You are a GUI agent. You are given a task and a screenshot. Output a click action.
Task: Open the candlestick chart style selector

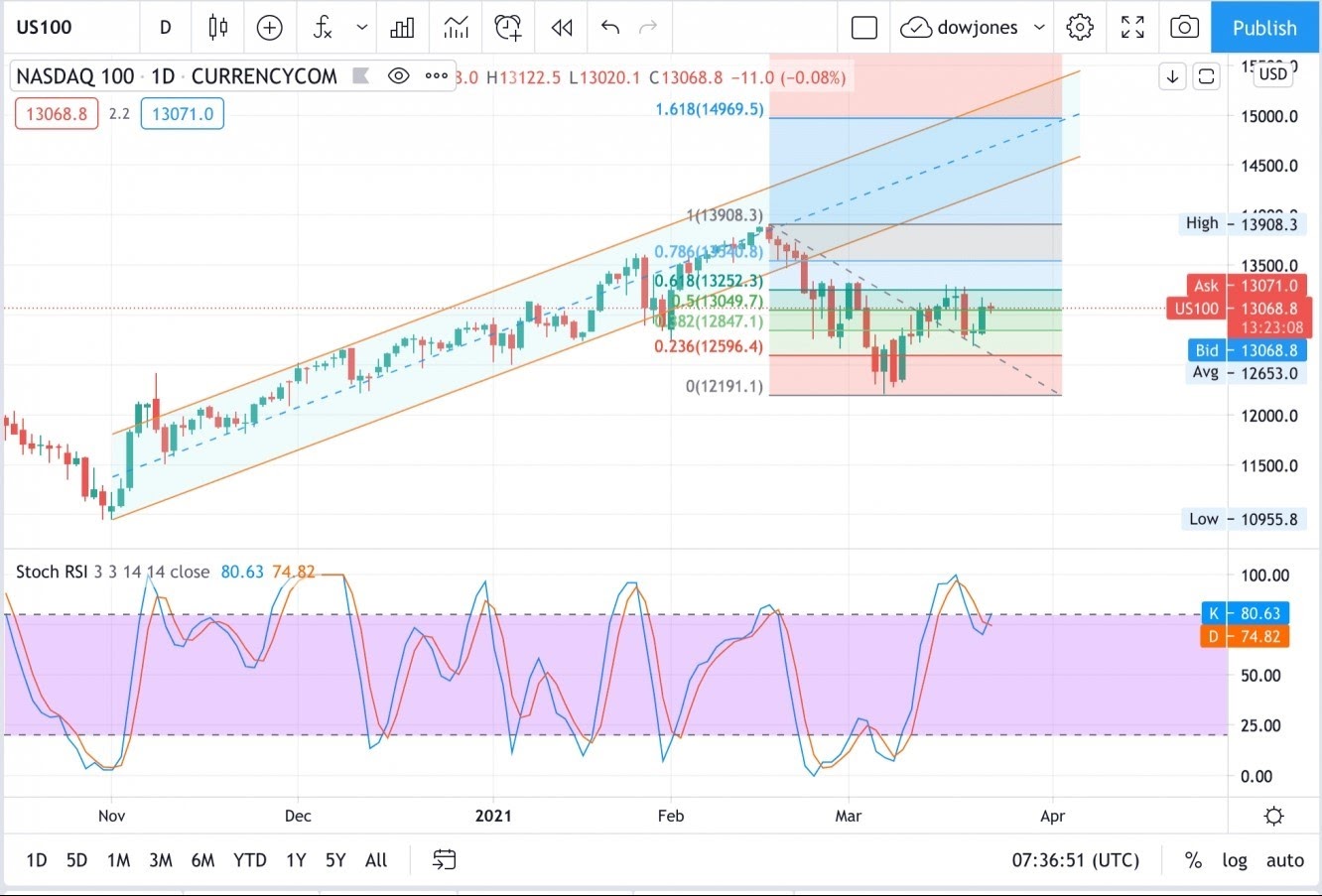(x=217, y=28)
